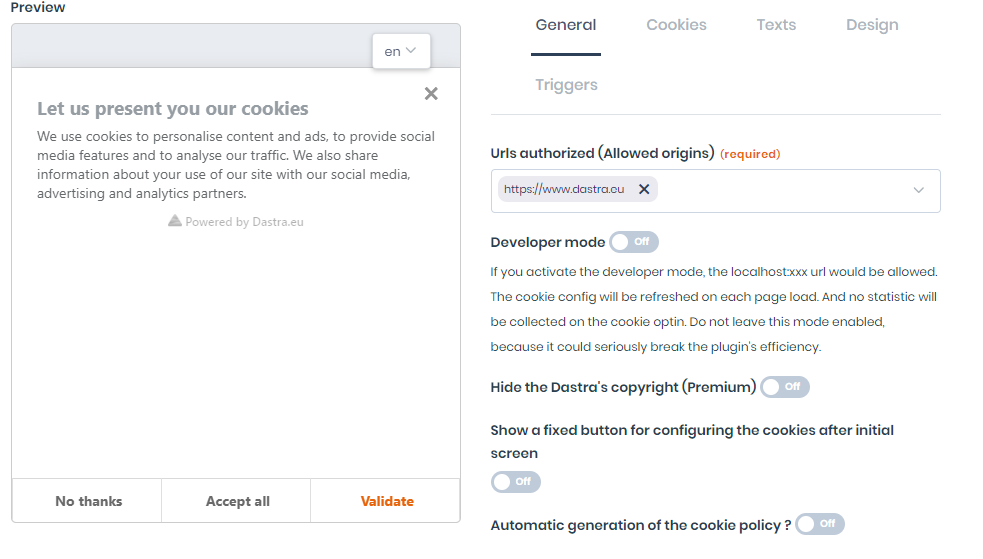Enable Hide the Dastra's copyright toggle

[x=785, y=387]
